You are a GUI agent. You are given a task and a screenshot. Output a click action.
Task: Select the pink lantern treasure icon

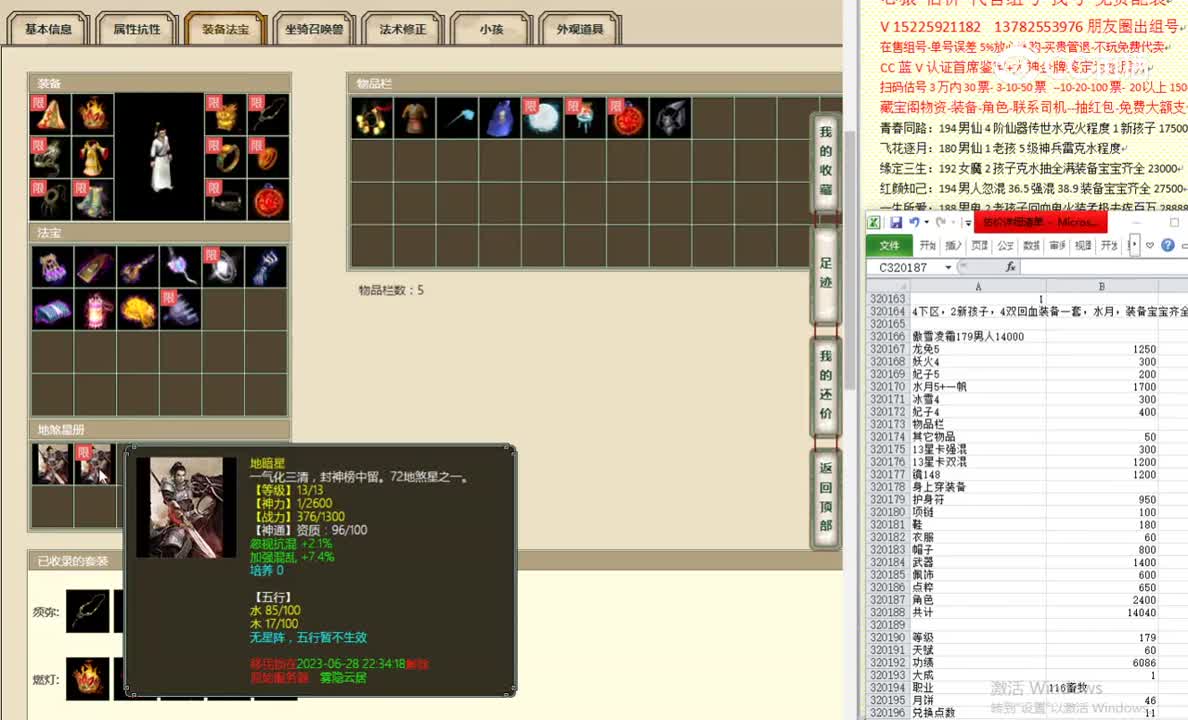[x=95, y=309]
